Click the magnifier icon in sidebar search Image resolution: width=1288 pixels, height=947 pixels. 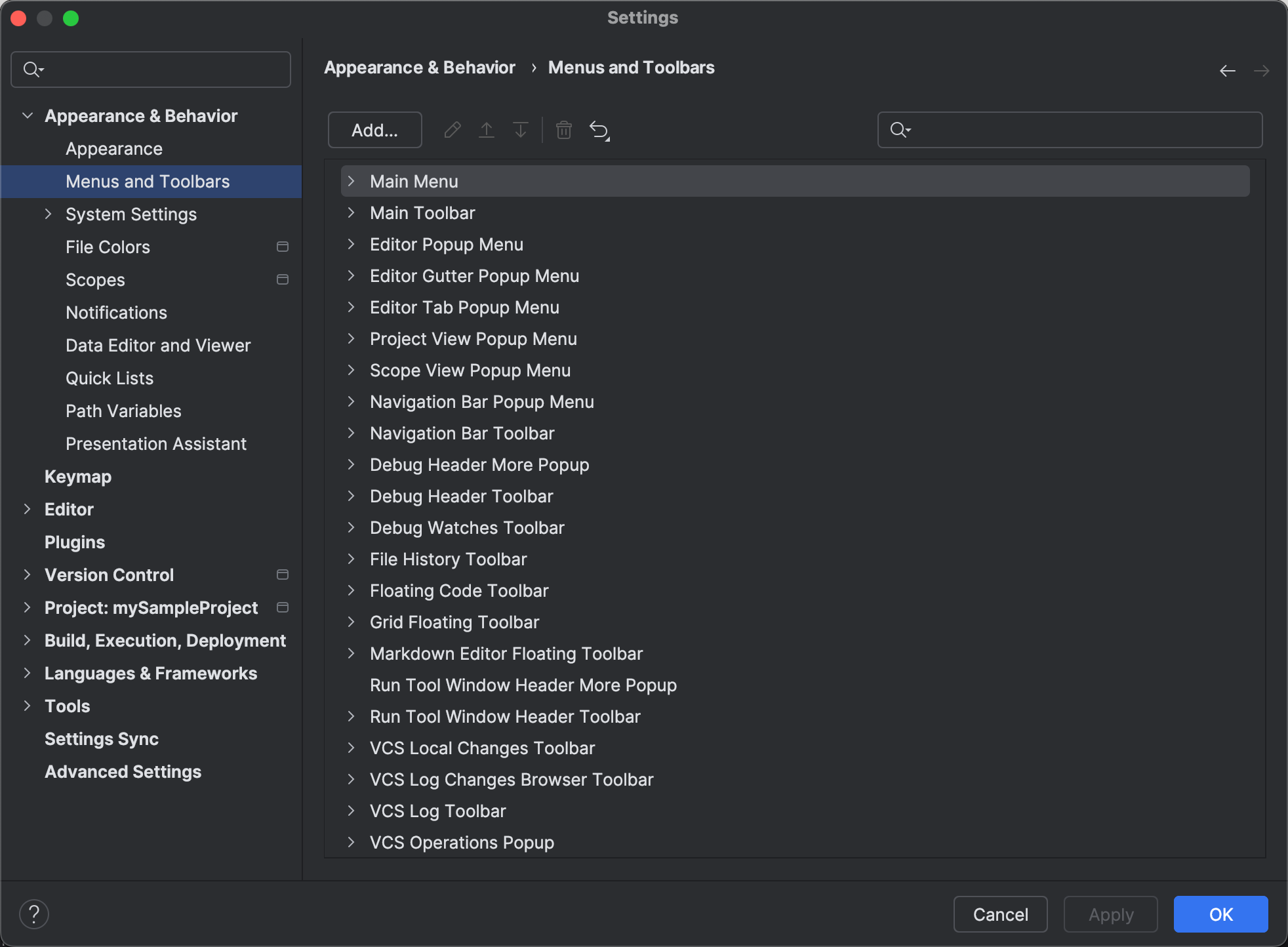coord(33,69)
